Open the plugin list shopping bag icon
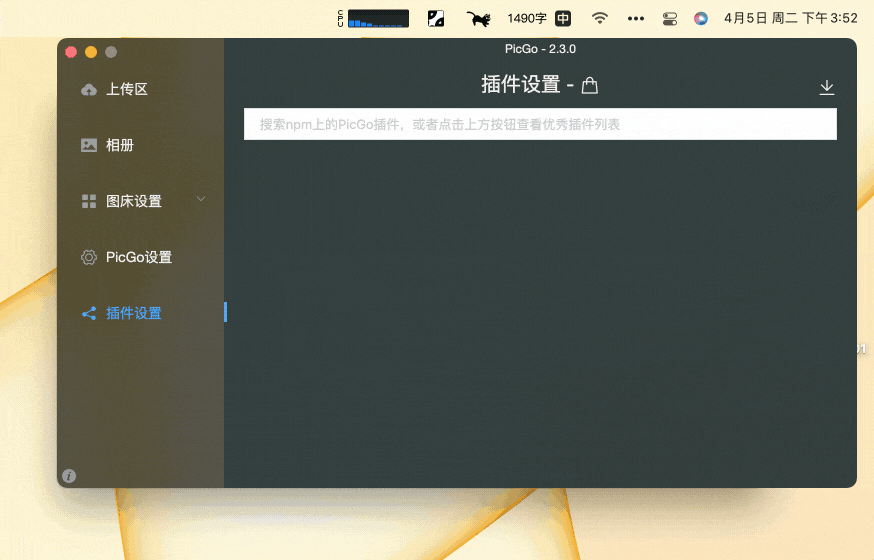 pyautogui.click(x=590, y=86)
